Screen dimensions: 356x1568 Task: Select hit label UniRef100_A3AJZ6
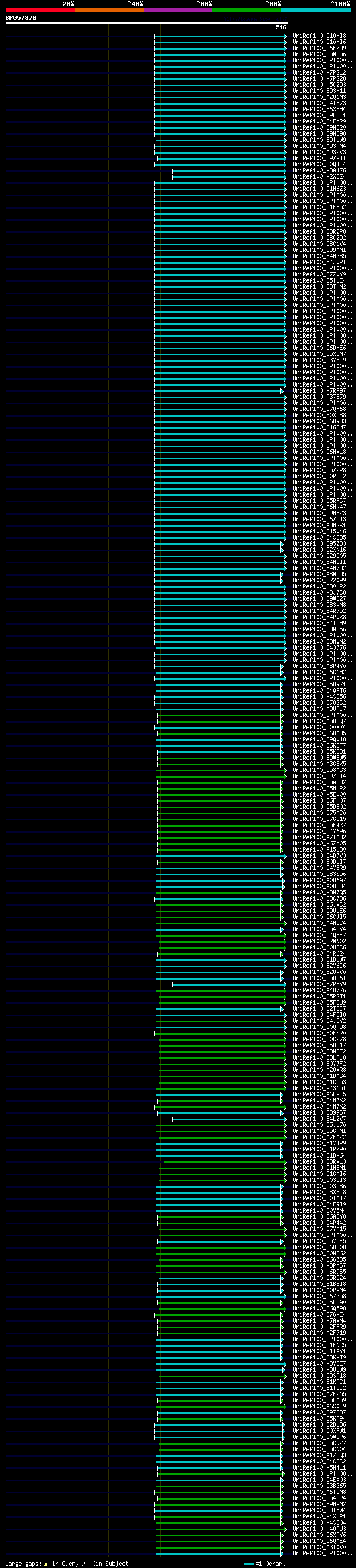[319, 170]
